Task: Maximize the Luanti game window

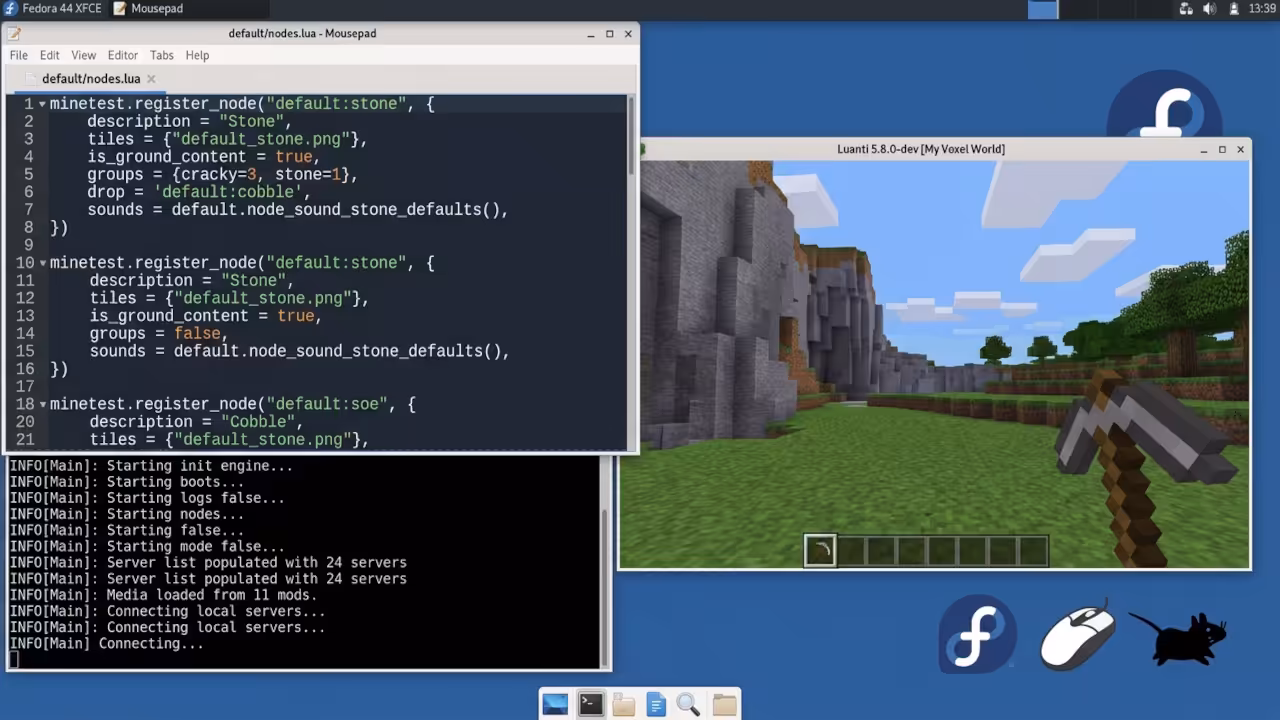Action: 1222,150
